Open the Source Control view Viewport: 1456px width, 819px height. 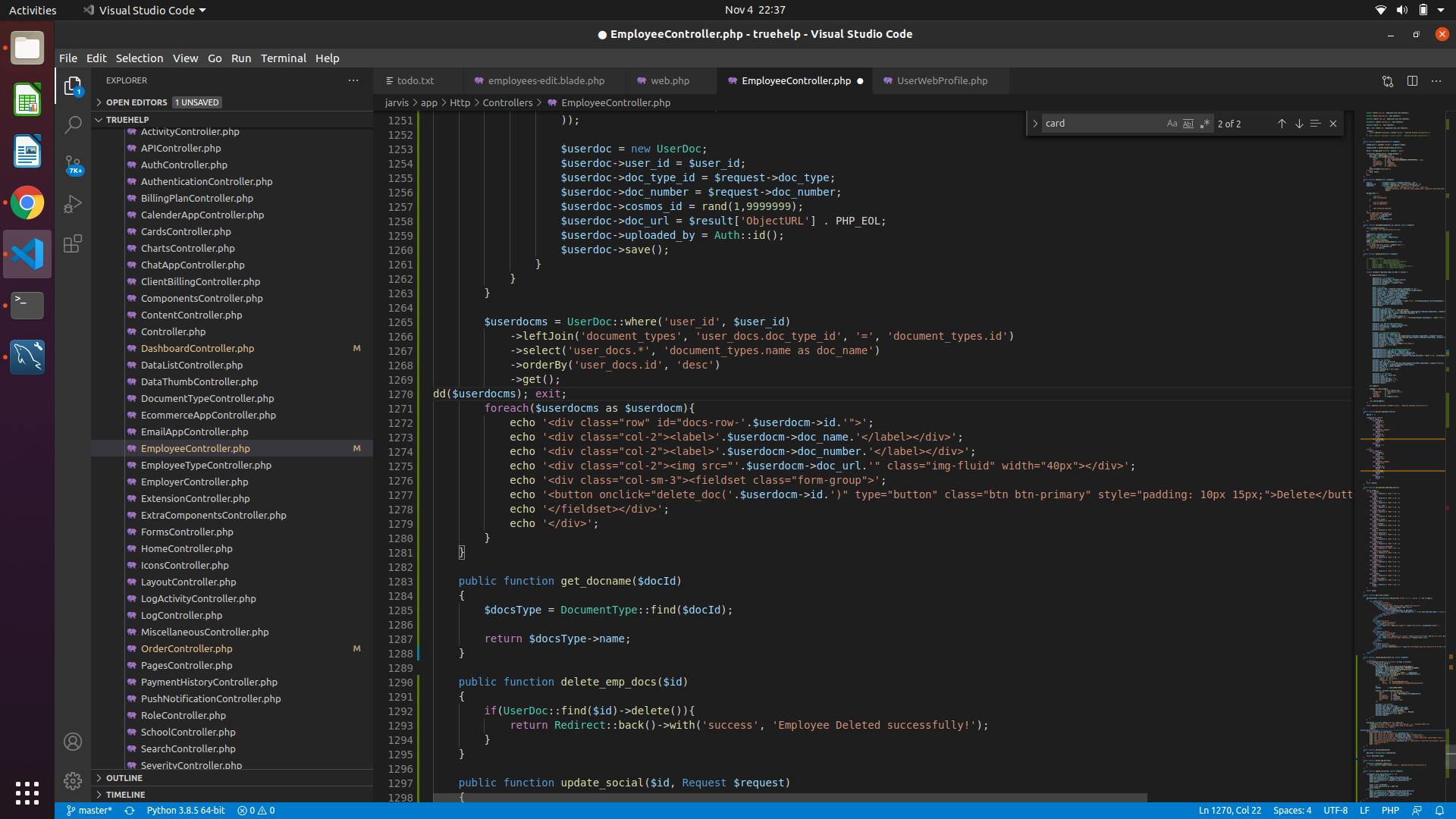[x=73, y=165]
